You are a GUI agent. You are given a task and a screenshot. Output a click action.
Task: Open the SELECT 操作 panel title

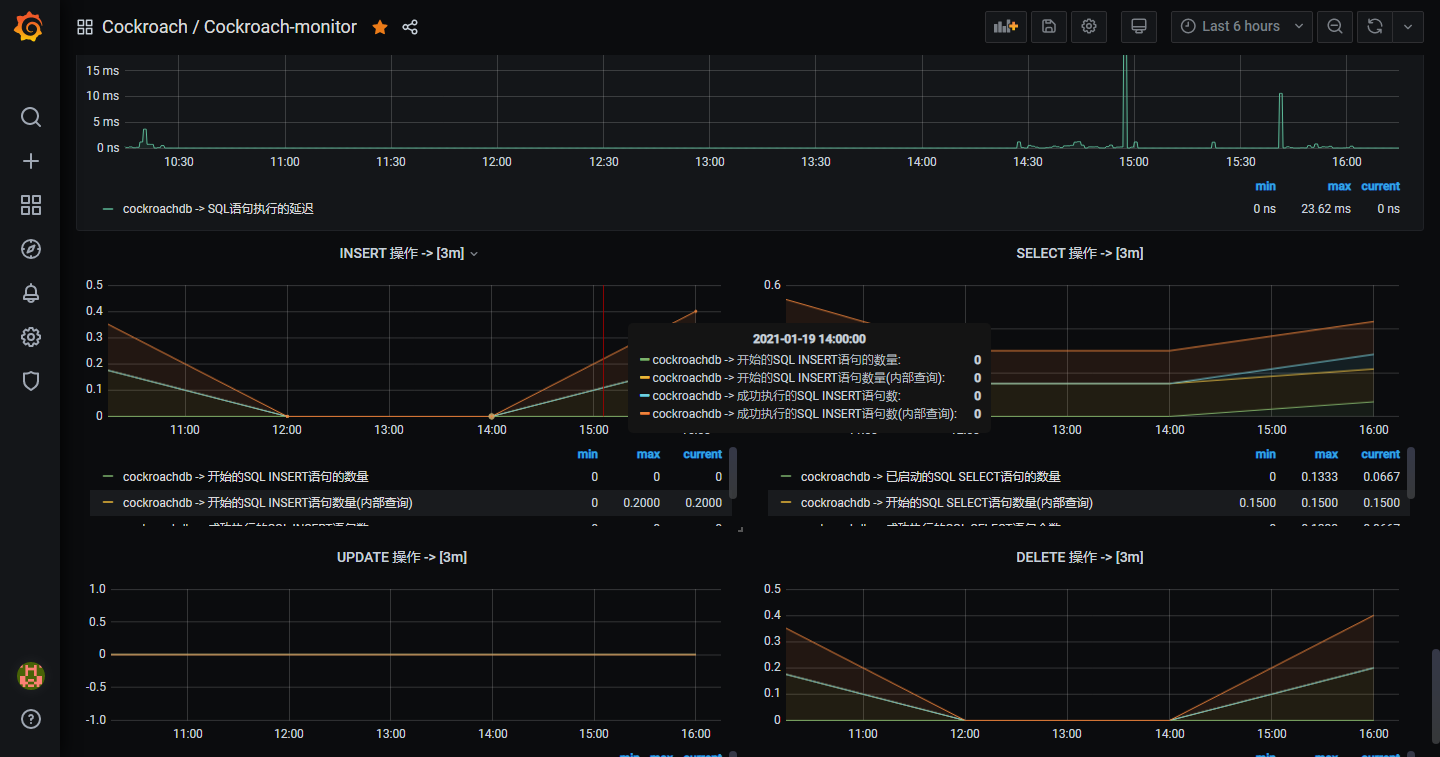pos(1079,253)
